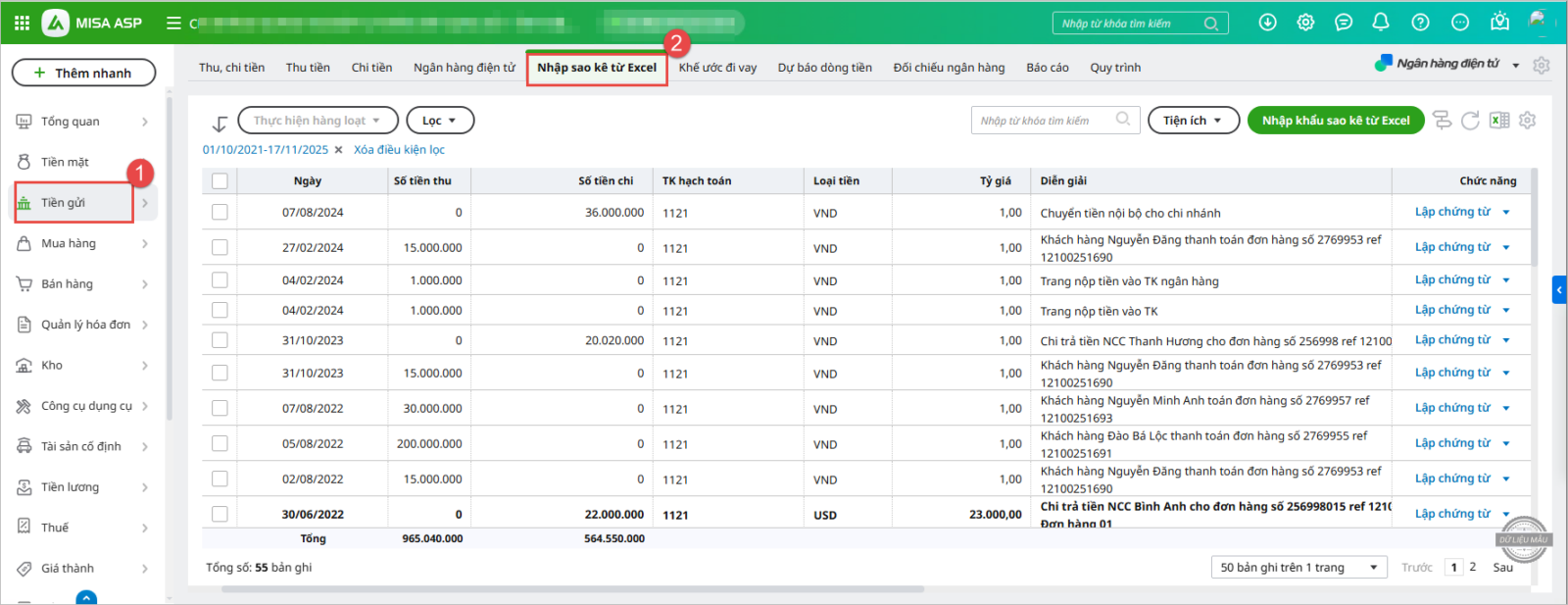1568x605 pixels.
Task: Click the search field in the table toolbar
Action: click(x=1044, y=121)
